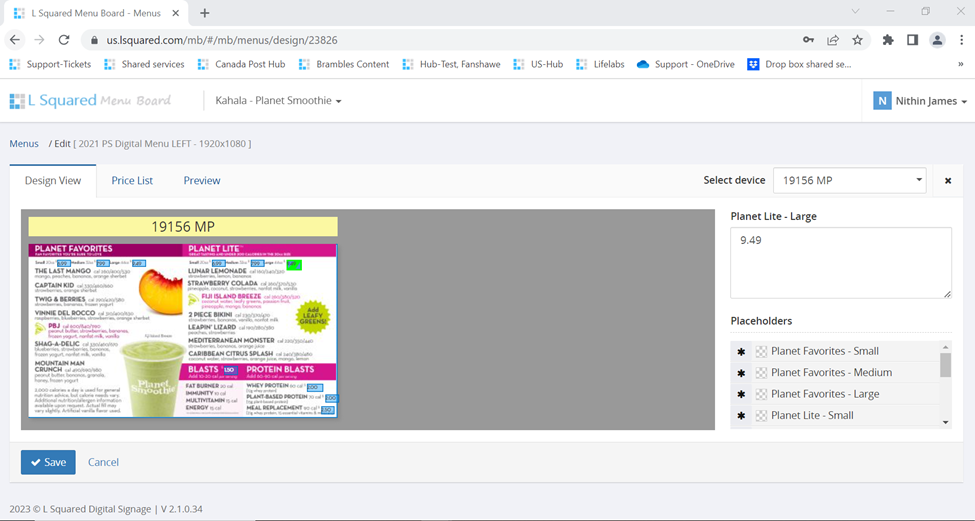
Task: Select the Planet Favorites - Large placeholder
Action: point(825,394)
